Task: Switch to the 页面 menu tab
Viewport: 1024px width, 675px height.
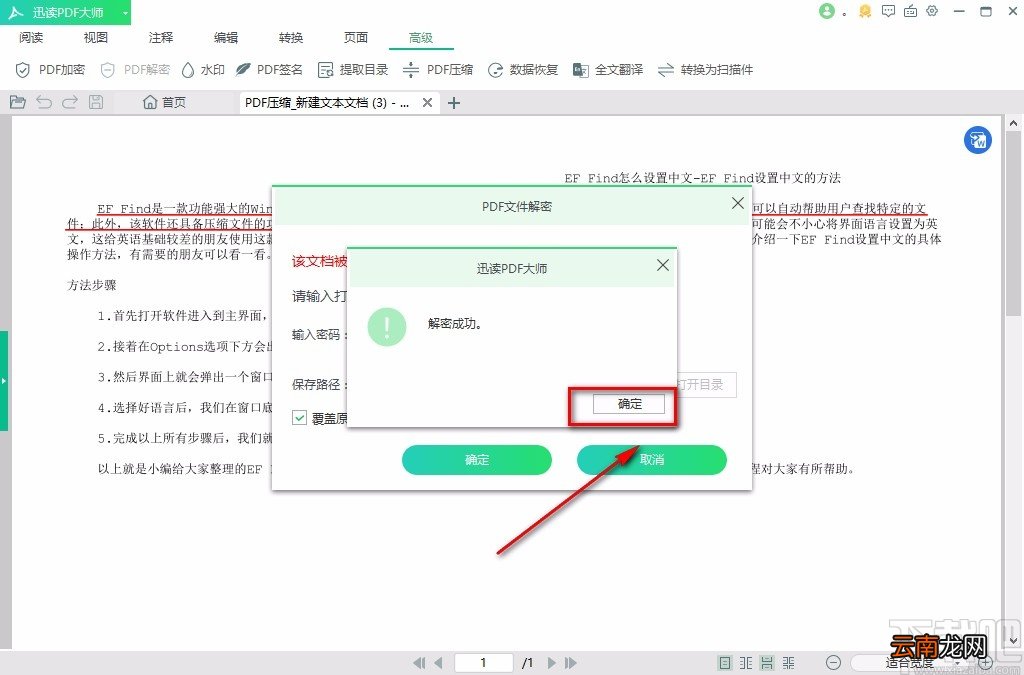Action: pyautogui.click(x=356, y=37)
